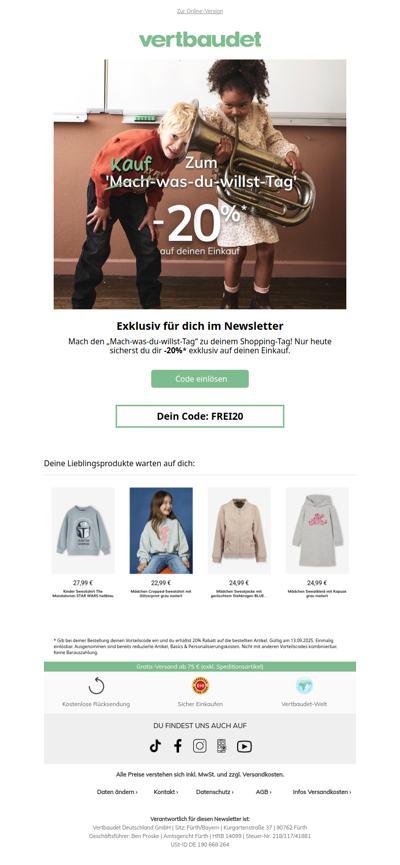Open the grey hooded sweat dress thumbnail
The height and width of the screenshot is (865, 400).
[x=317, y=531]
